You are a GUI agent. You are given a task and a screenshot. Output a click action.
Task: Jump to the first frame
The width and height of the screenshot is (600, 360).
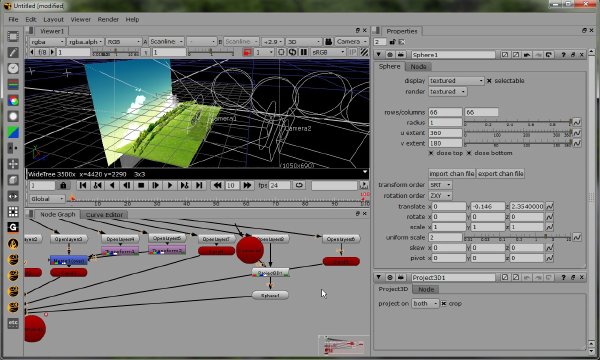click(83, 186)
